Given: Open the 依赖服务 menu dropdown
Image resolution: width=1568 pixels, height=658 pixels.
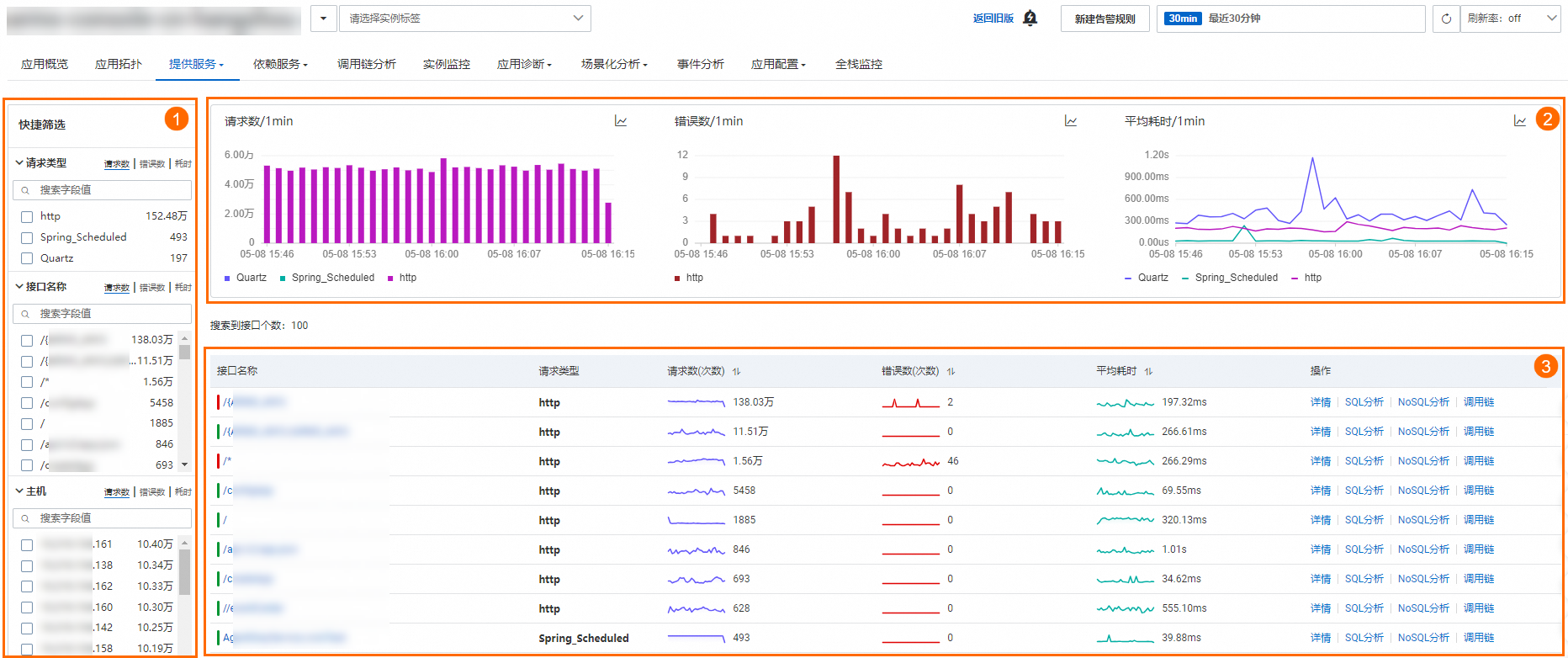Looking at the screenshot, I should pyautogui.click(x=280, y=64).
